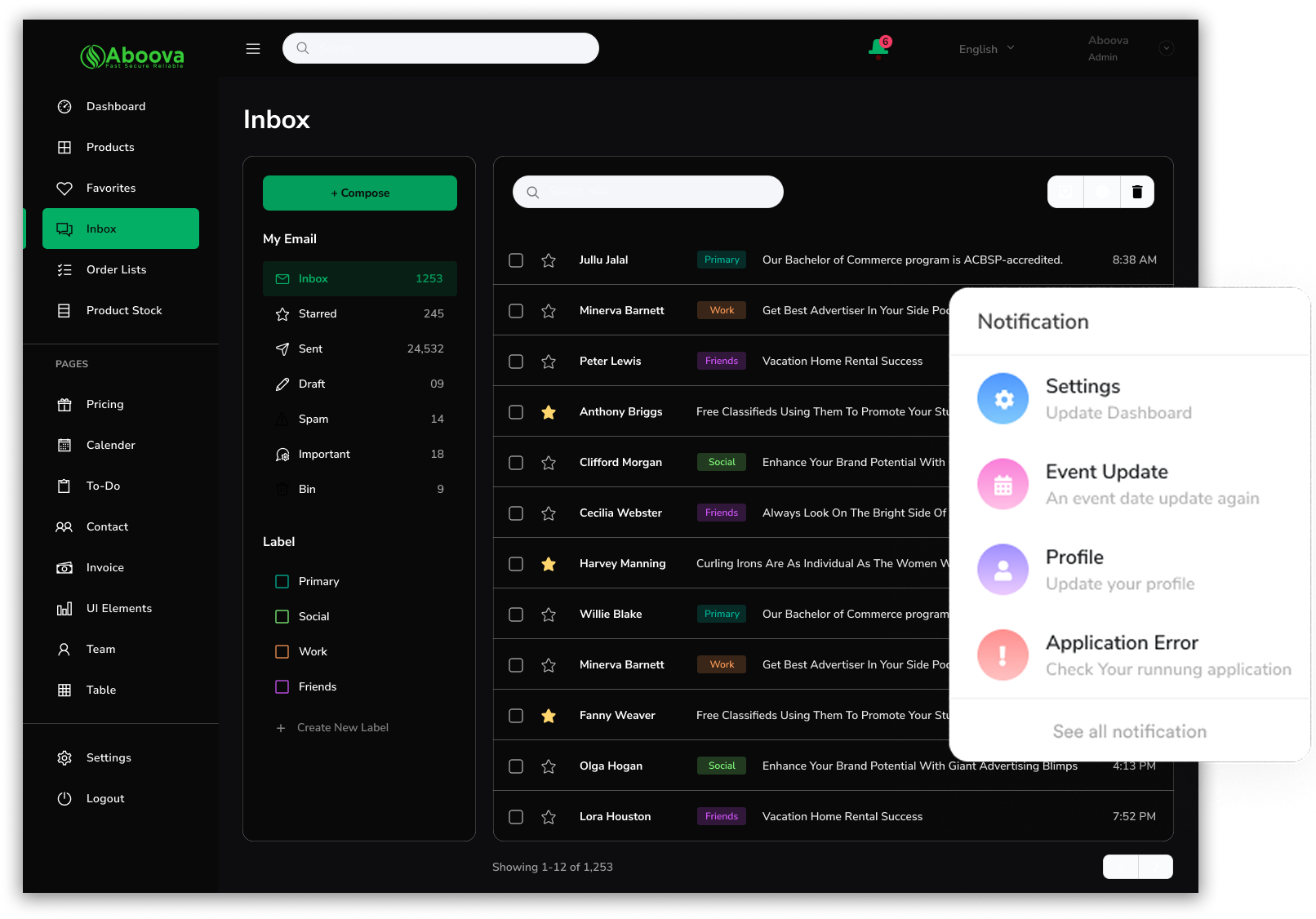Click Create New Label
The image size is (1316, 919).
[332, 727]
